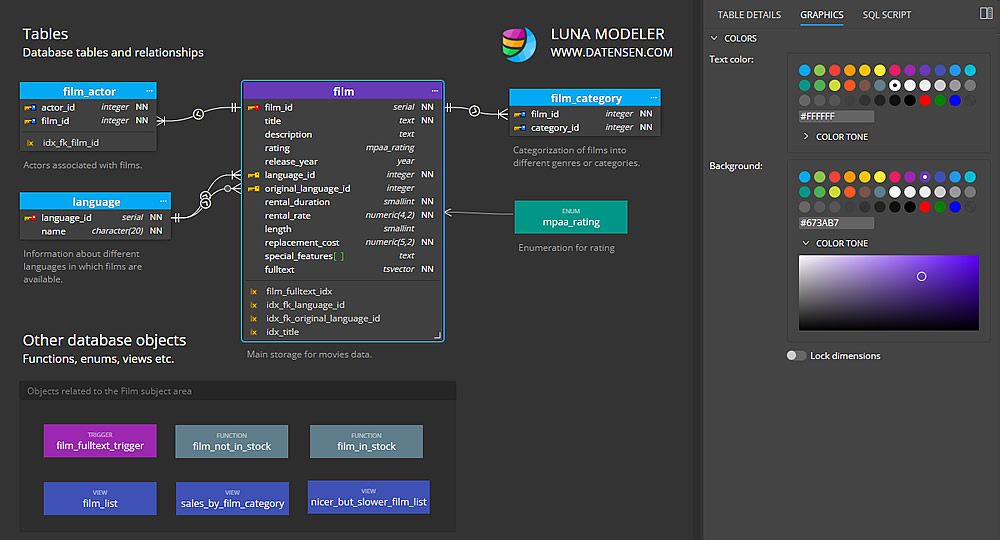This screenshot has height=540, width=1000.
Task: Open the film_category table ellipsis menu
Action: pyautogui.click(x=654, y=98)
